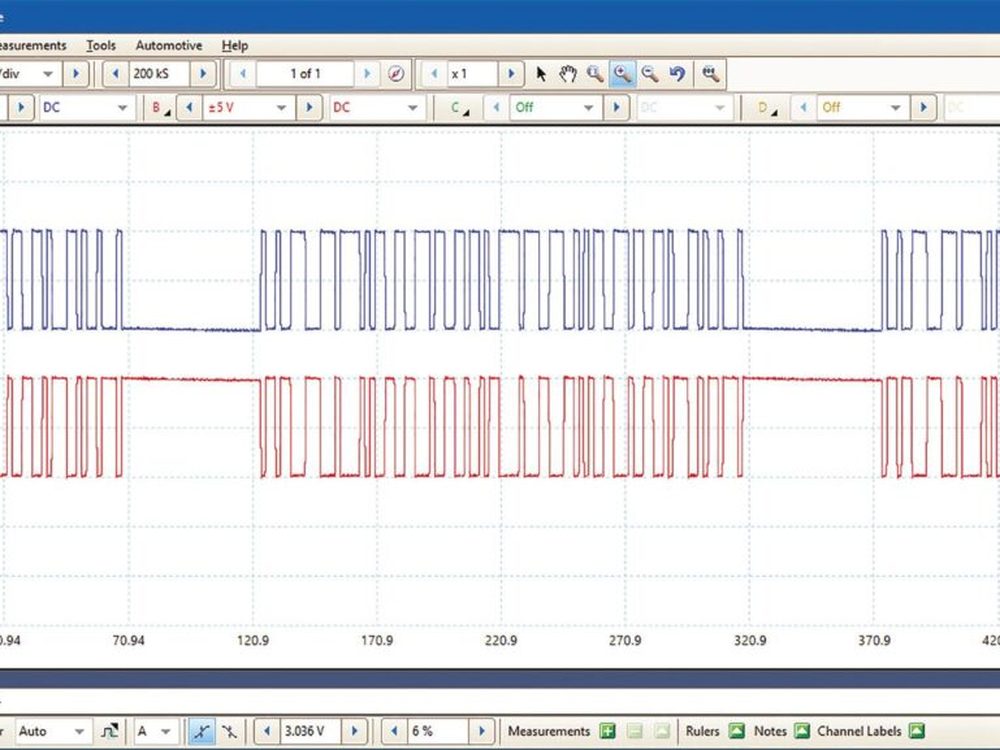1000x750 pixels.
Task: Open channel D options button
Action: coord(767,108)
